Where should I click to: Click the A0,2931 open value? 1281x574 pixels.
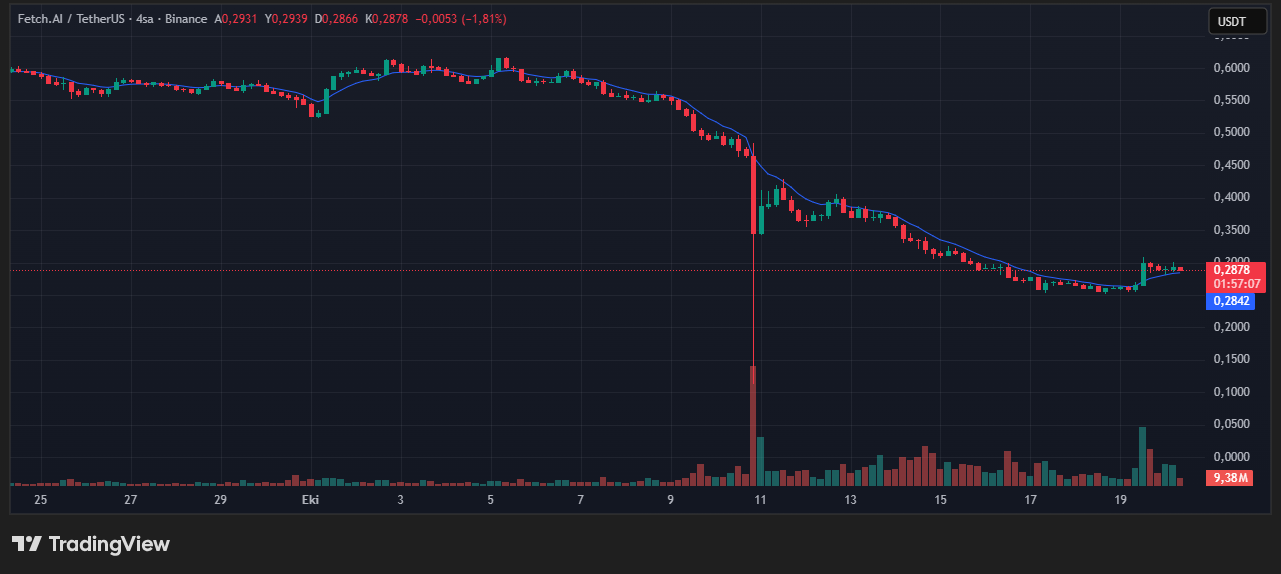(240, 19)
